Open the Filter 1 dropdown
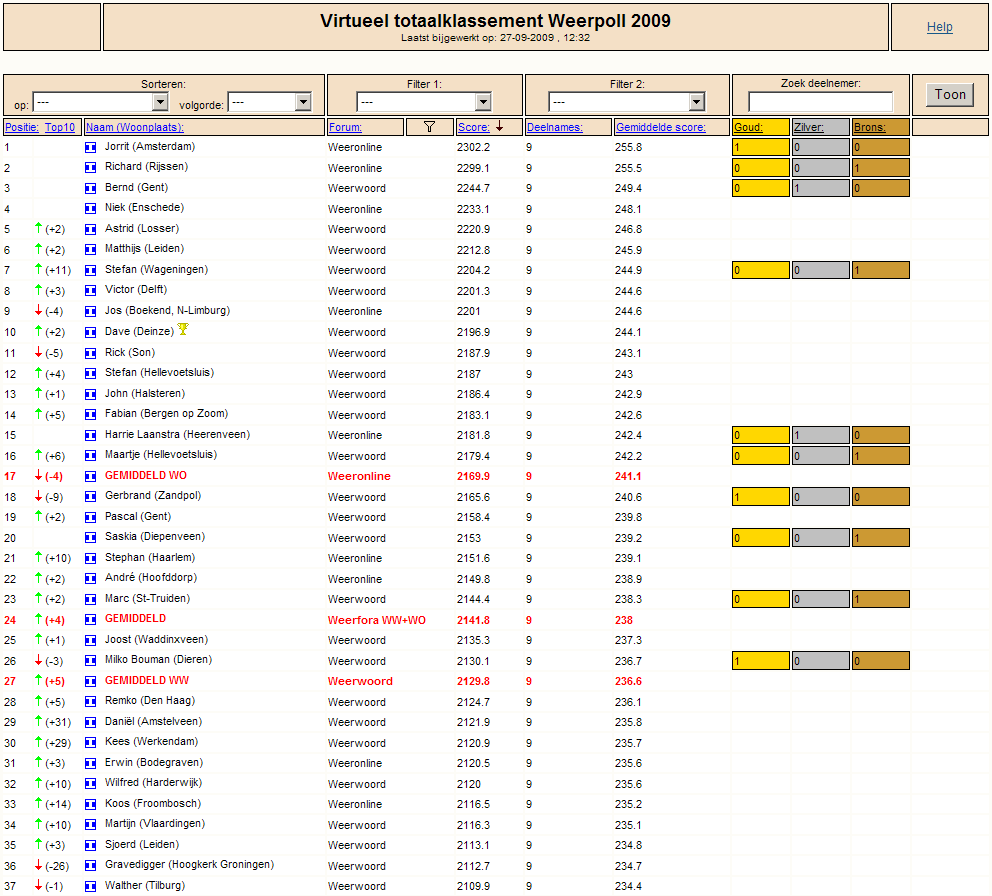Image resolution: width=992 pixels, height=896 pixels. pos(424,102)
